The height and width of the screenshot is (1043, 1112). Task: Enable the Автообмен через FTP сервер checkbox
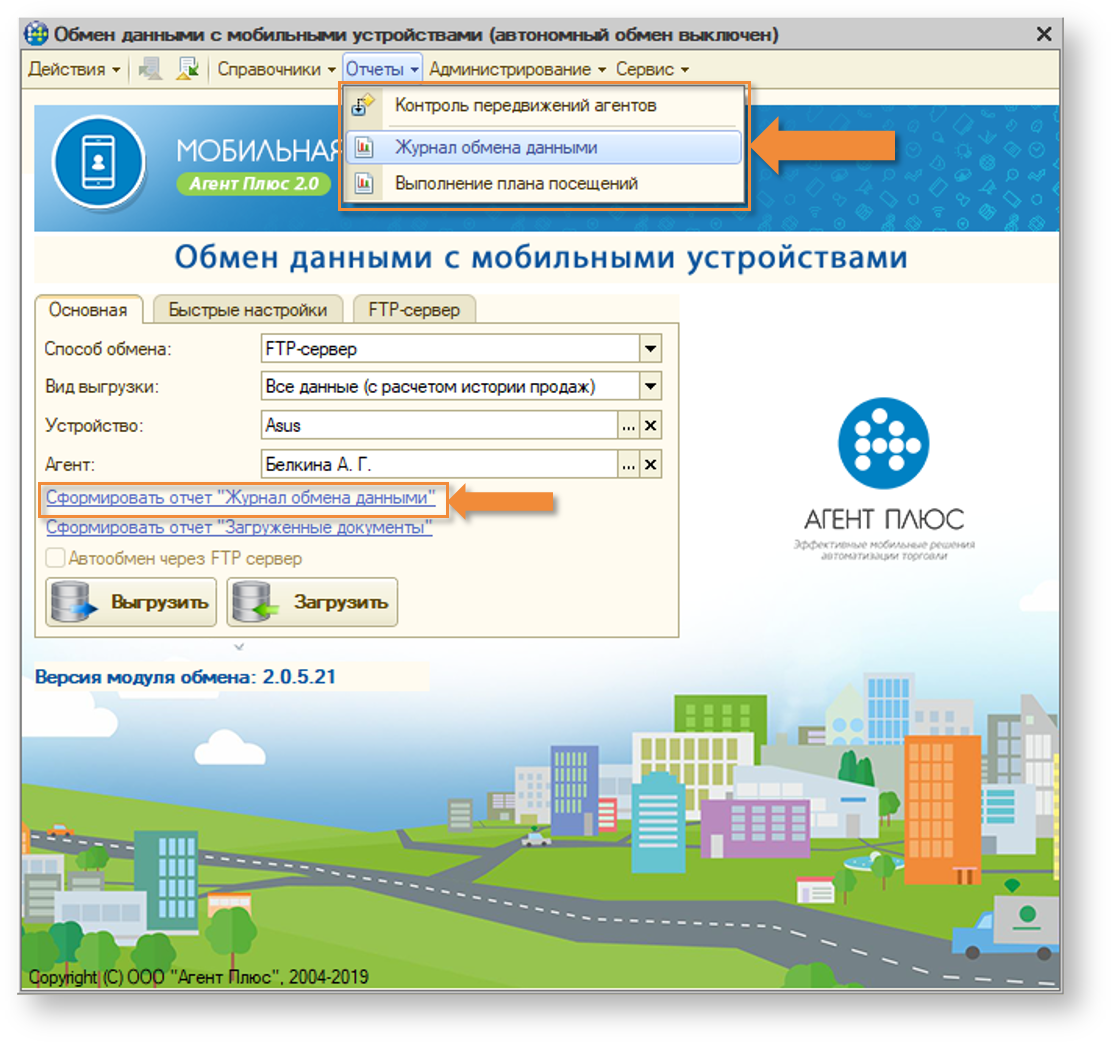tap(55, 558)
